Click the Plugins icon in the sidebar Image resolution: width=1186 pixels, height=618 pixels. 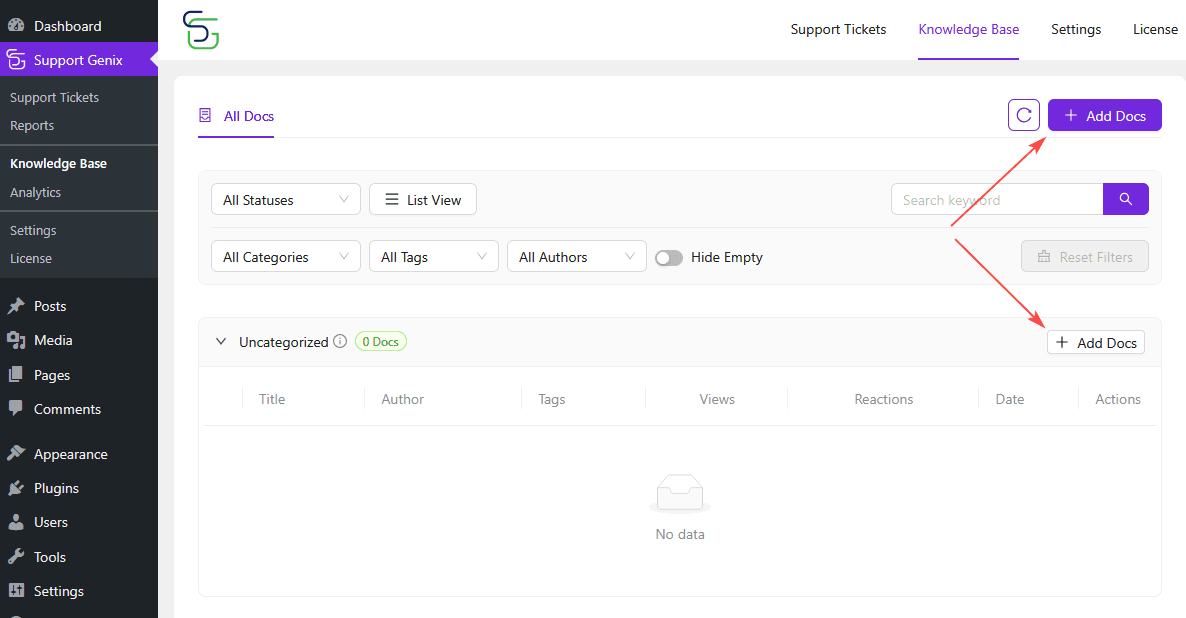(x=15, y=487)
